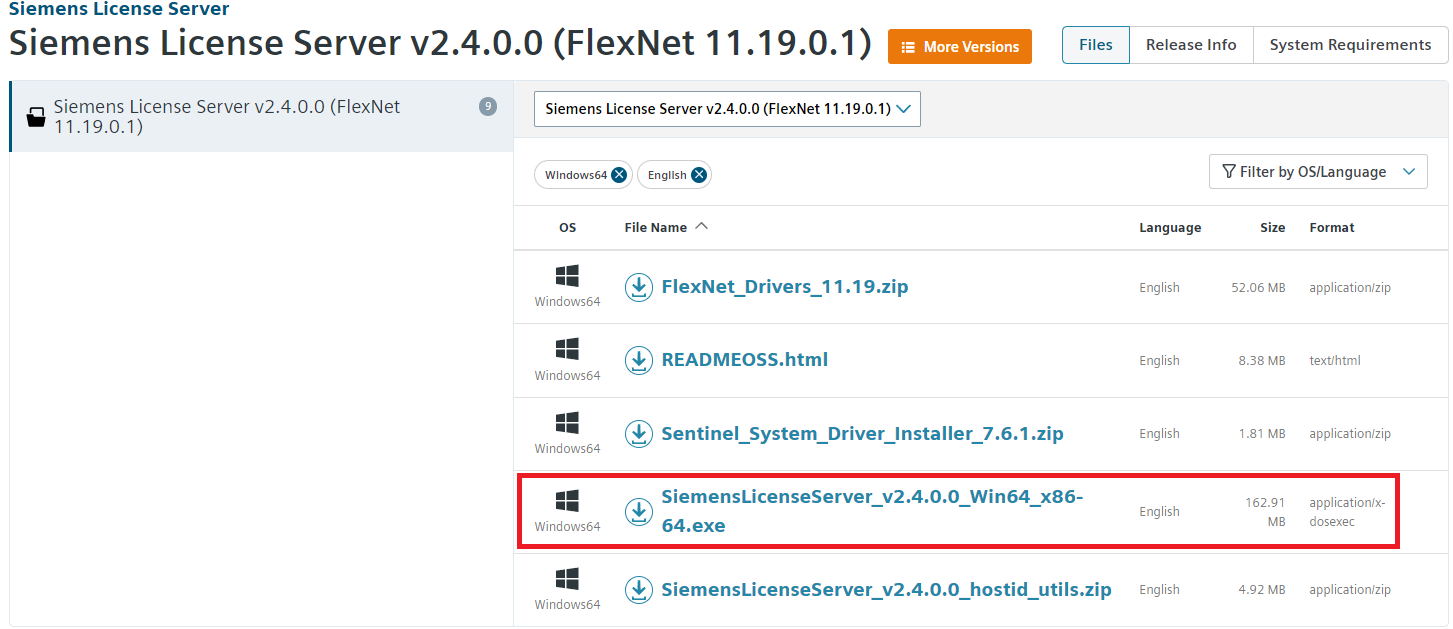Open the System Requirements tab
Viewport: 1453px width, 629px height.
click(x=1349, y=45)
